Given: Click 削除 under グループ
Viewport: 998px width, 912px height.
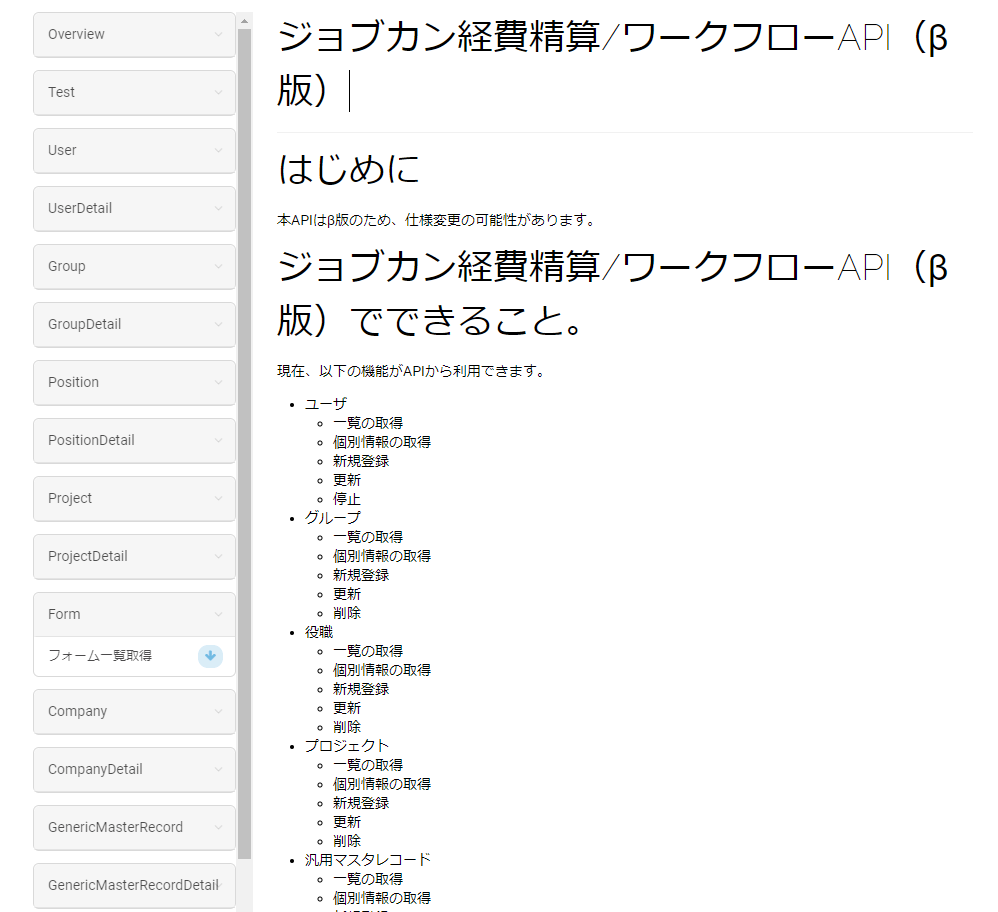Looking at the screenshot, I should pos(347,613).
